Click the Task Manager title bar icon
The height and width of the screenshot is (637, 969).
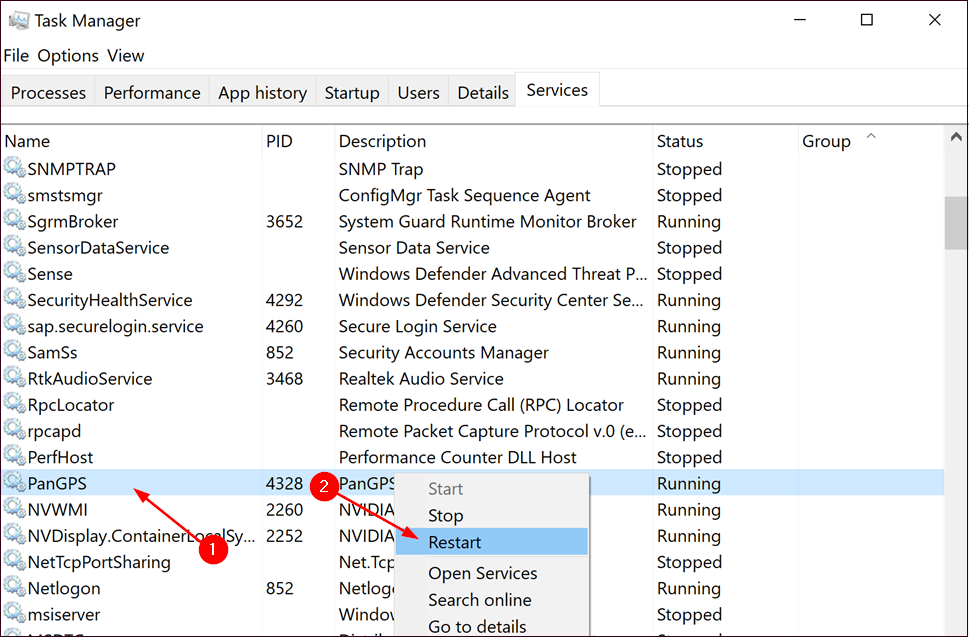click(19, 20)
